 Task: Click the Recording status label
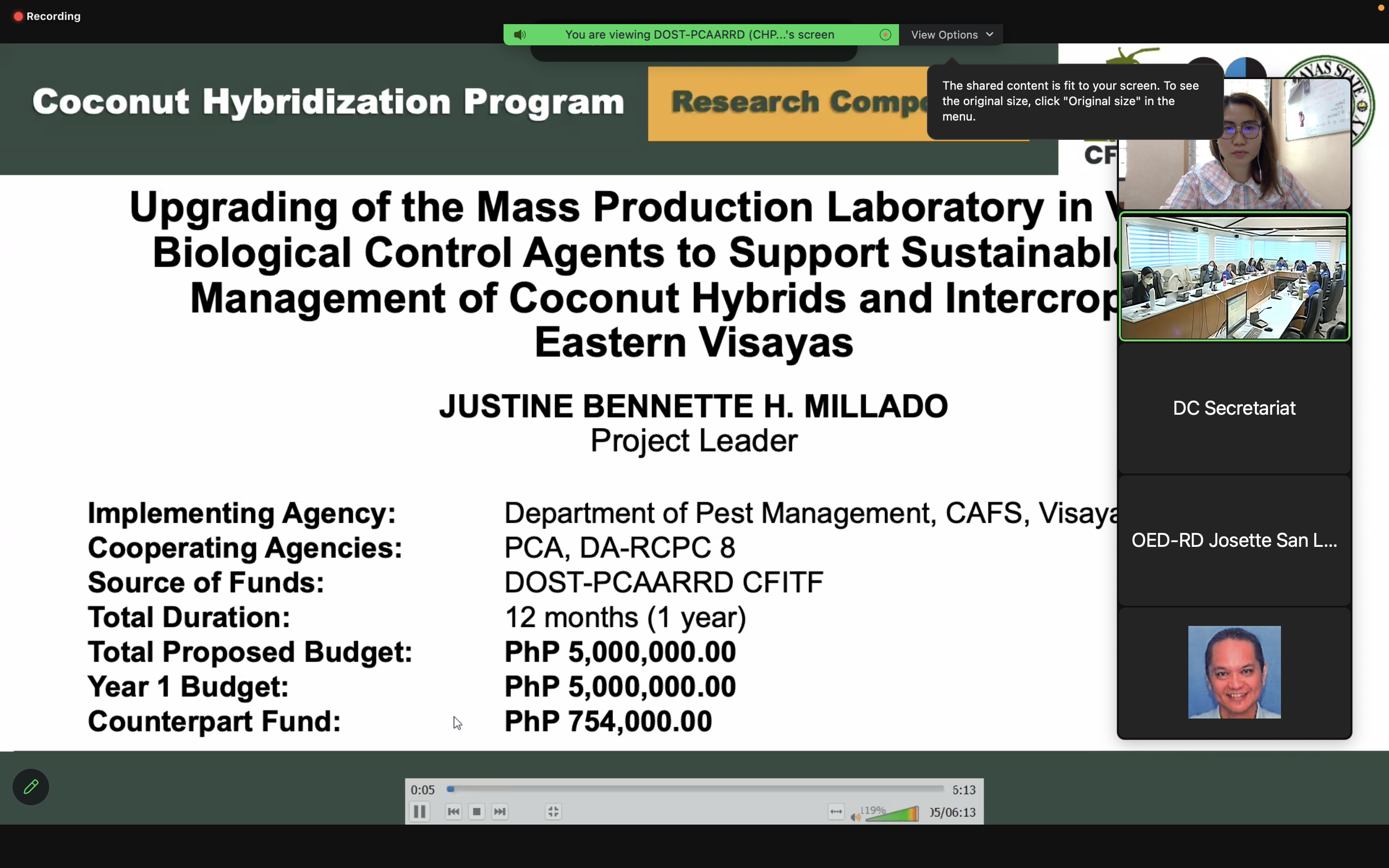pyautogui.click(x=53, y=16)
